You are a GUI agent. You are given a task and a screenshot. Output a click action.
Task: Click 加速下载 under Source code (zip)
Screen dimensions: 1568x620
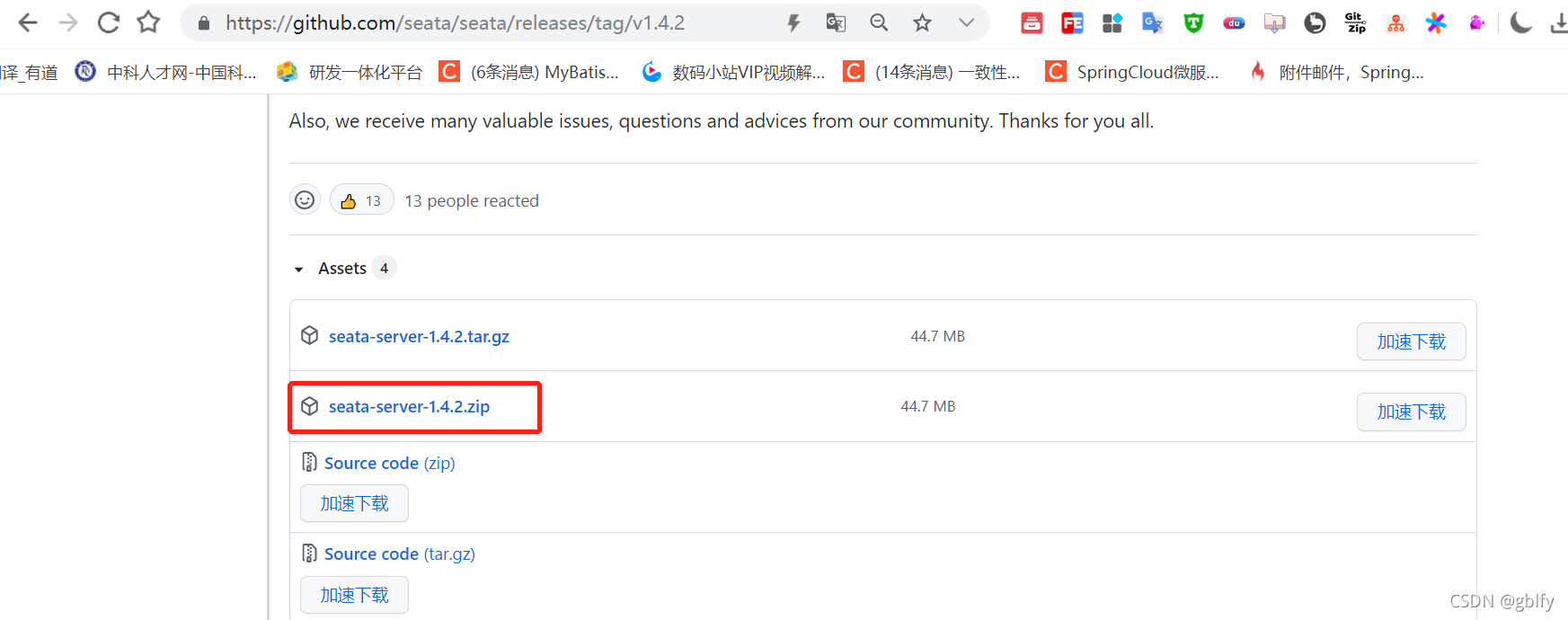pyautogui.click(x=354, y=503)
